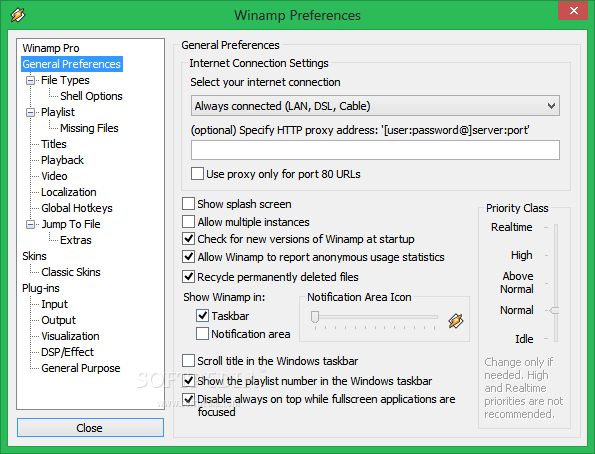595x454 pixels.
Task: Uncheck the Taskbar checkbox
Action: (202, 315)
